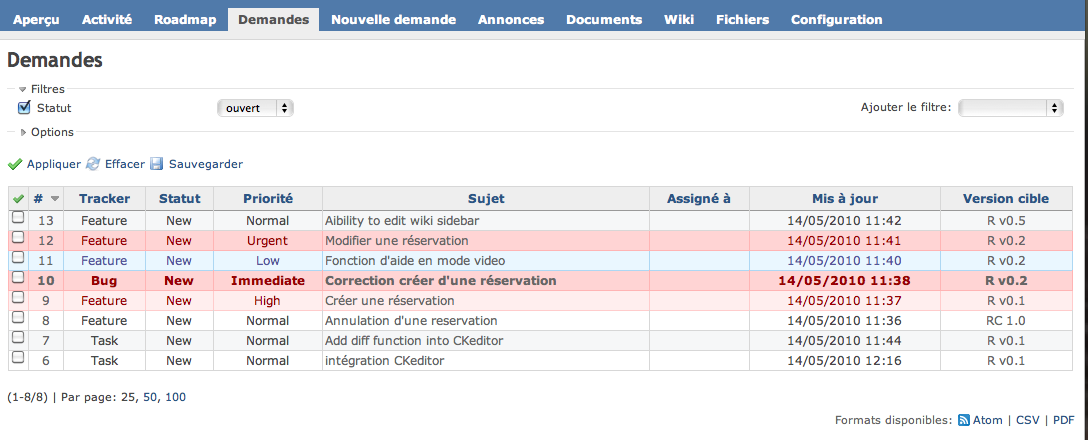Click the Sauvegarder floppy disk icon
Viewport: 1088px width, 440px height.
point(157,164)
